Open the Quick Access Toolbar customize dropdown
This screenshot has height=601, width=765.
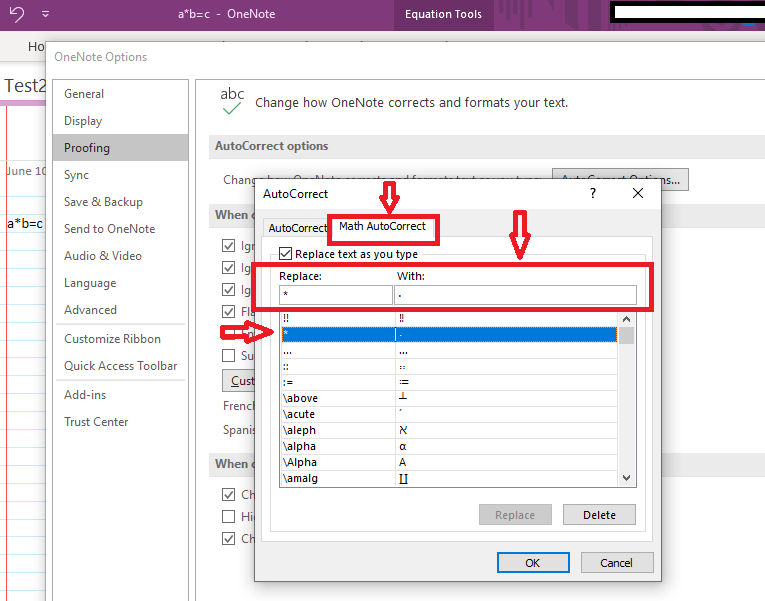coord(45,14)
